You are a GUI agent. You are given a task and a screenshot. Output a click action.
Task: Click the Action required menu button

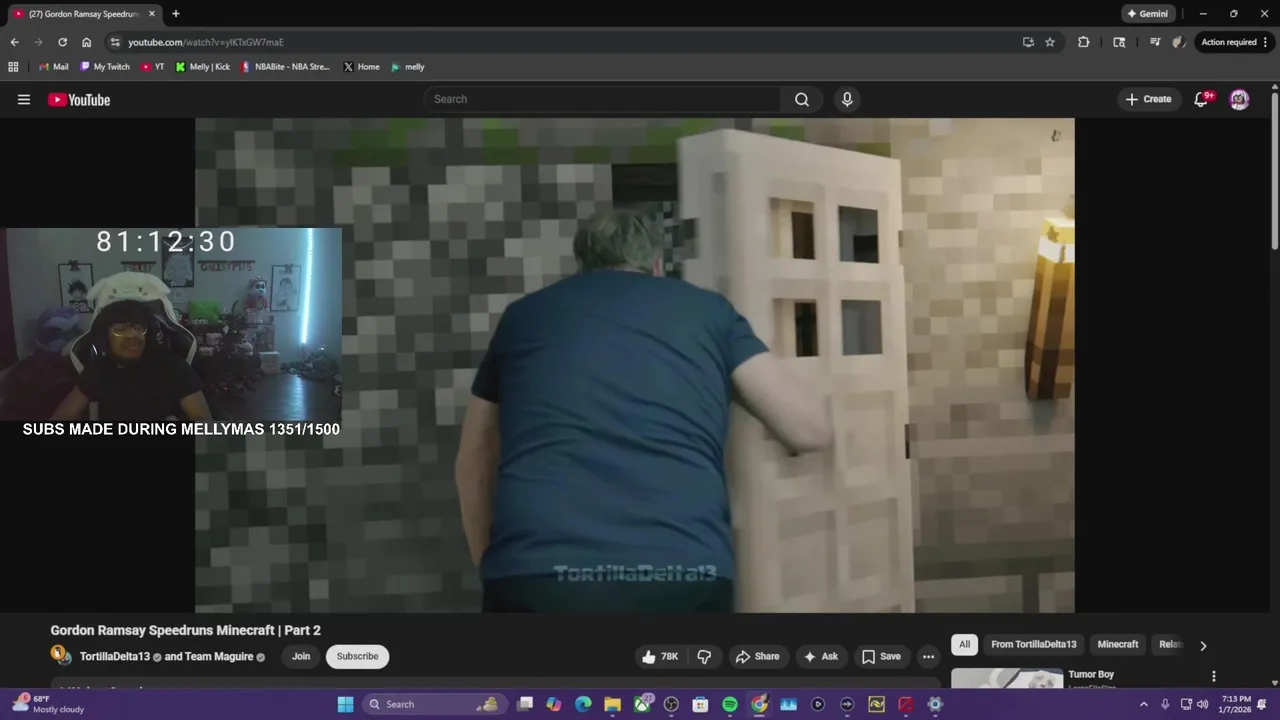pyautogui.click(x=1235, y=42)
